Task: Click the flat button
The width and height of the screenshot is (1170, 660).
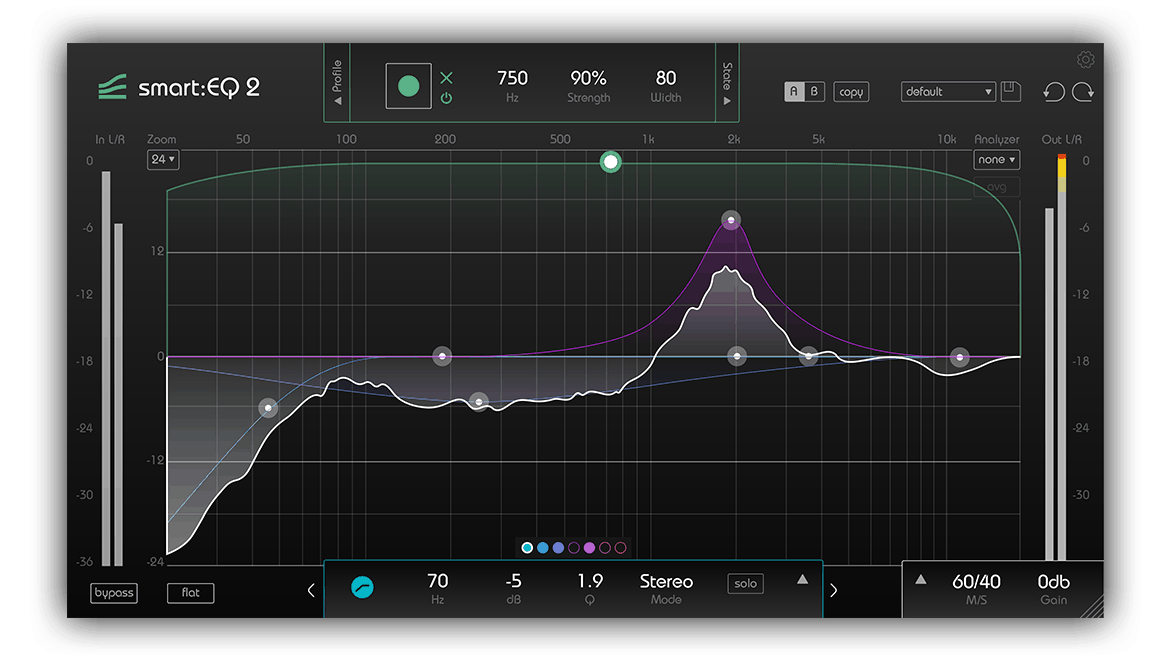Action: tap(190, 593)
